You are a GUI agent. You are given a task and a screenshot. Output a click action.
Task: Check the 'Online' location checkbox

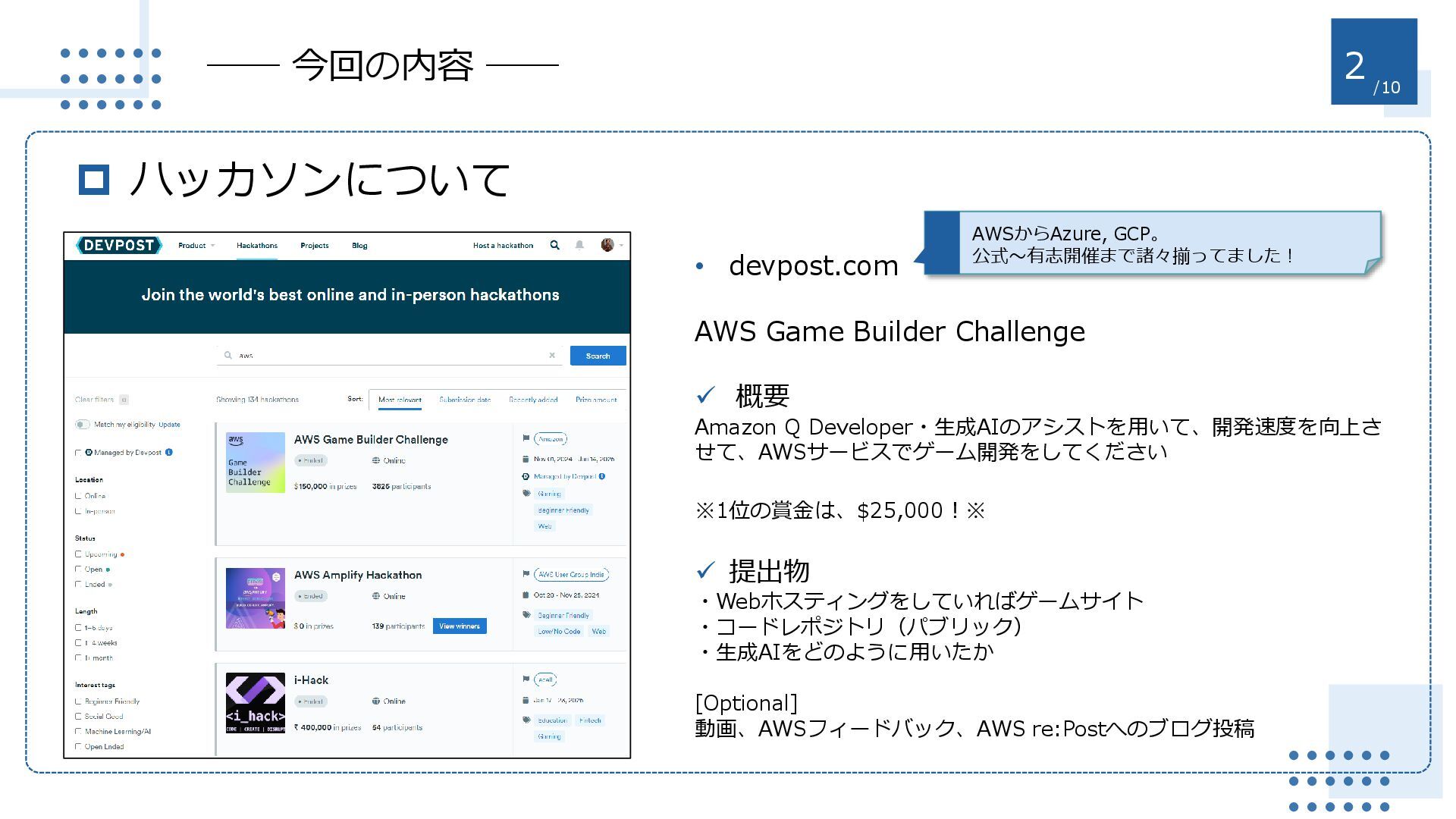pyautogui.click(x=78, y=496)
